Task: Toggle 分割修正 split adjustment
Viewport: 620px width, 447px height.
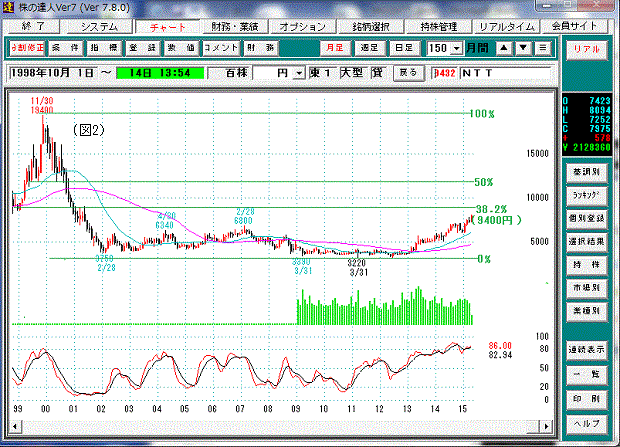Action: coord(27,48)
